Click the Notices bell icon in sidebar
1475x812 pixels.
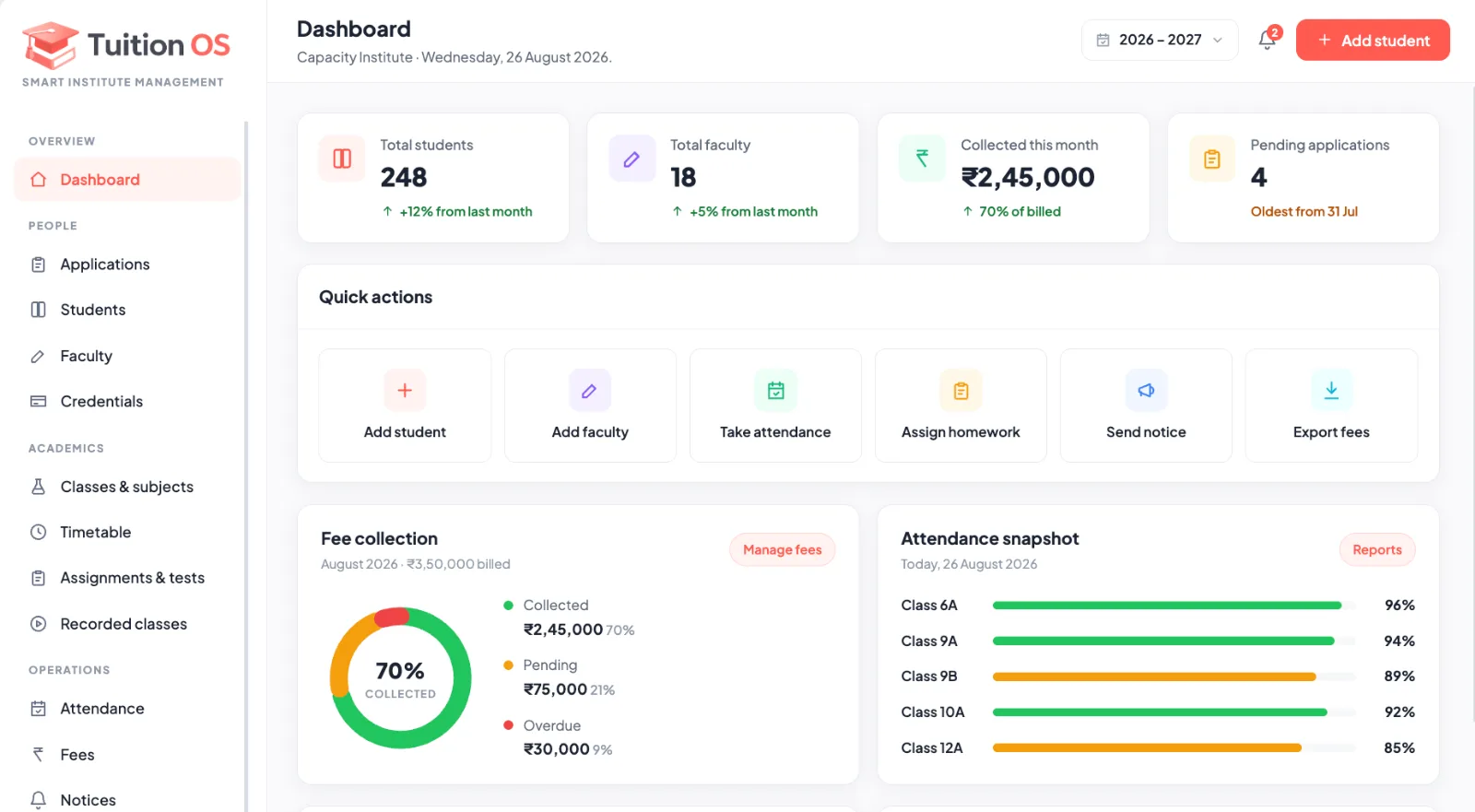(38, 800)
